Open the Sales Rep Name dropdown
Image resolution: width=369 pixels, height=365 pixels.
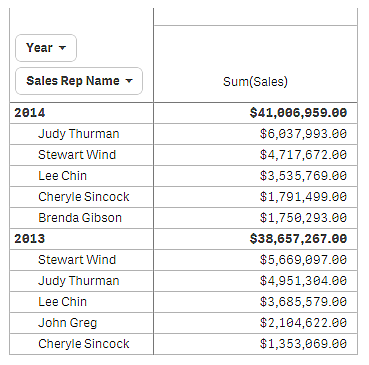coord(79,81)
